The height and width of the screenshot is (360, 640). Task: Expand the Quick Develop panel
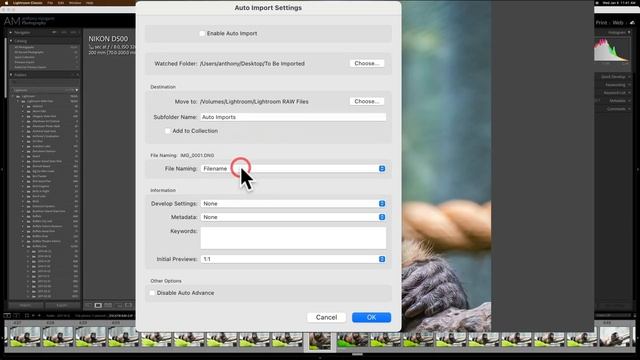[x=629, y=77]
